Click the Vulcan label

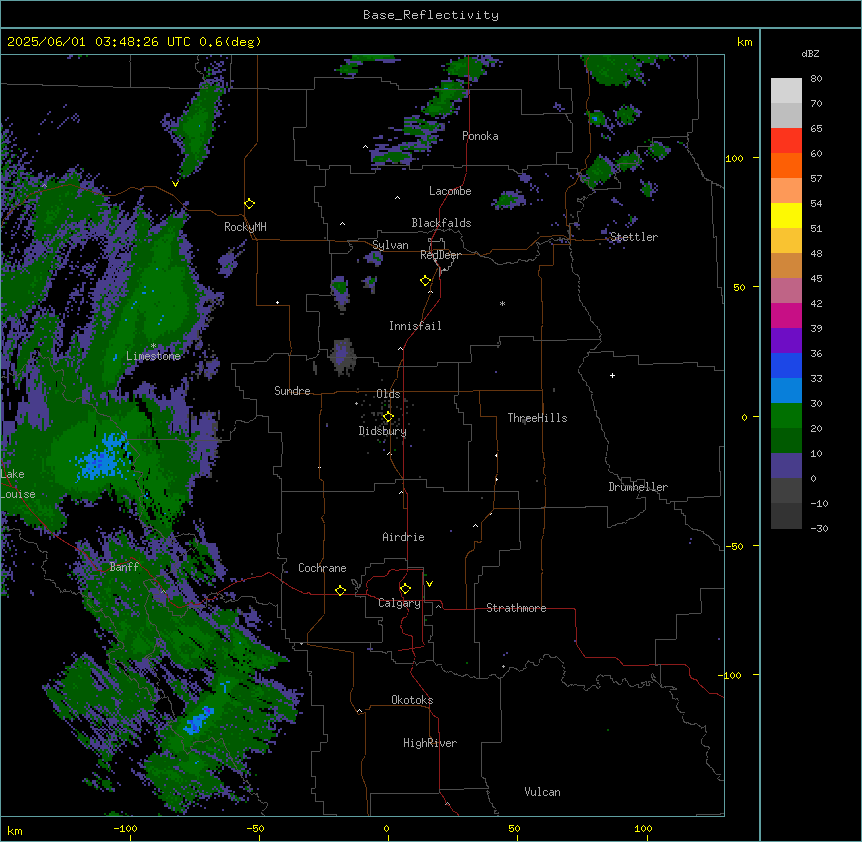click(542, 792)
